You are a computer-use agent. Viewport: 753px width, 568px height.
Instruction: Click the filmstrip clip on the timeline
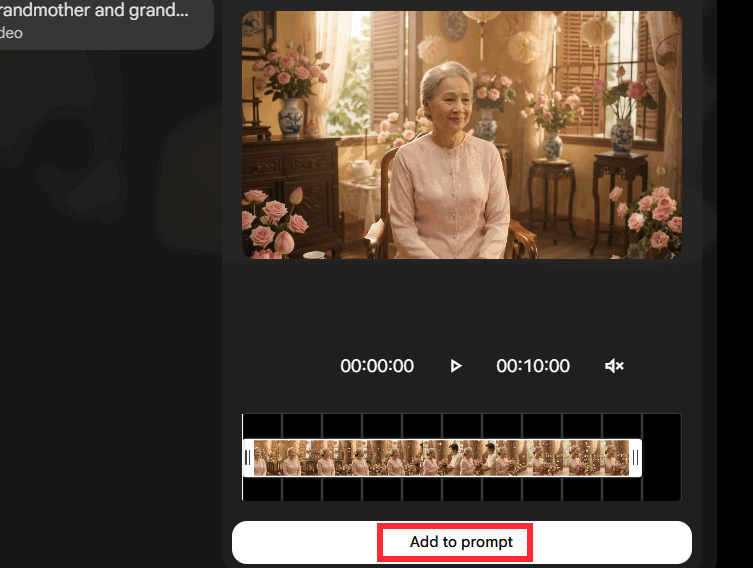coord(441,458)
